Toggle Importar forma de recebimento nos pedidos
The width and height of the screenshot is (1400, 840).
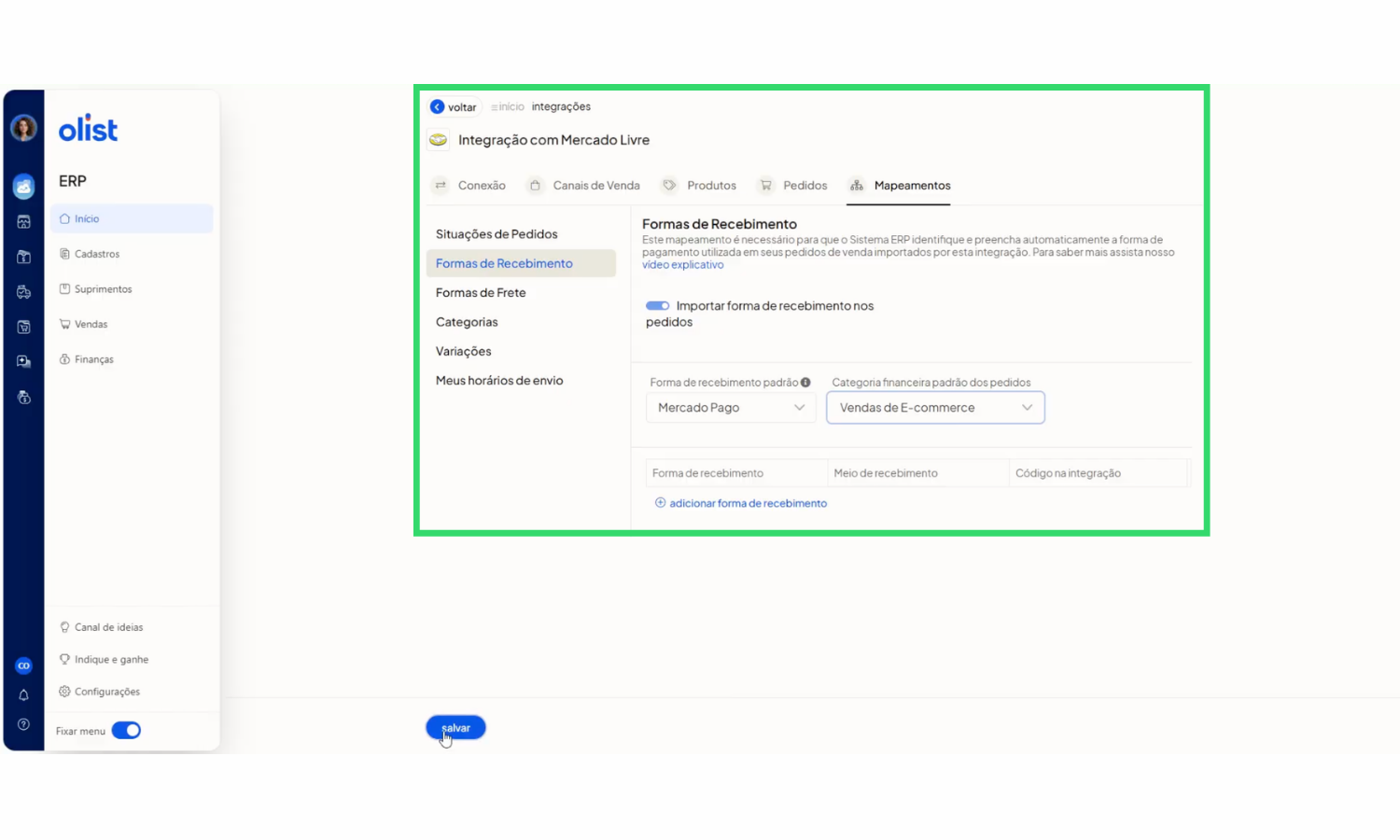point(657,305)
